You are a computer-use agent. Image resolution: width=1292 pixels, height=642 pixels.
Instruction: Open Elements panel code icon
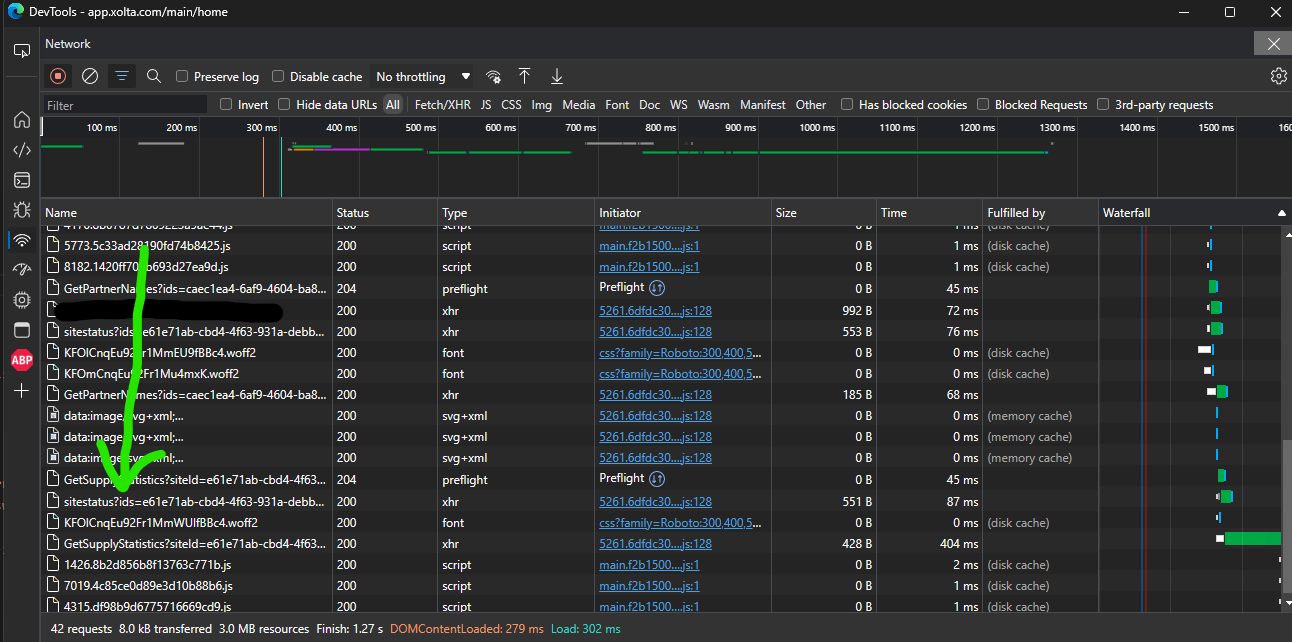[21, 150]
